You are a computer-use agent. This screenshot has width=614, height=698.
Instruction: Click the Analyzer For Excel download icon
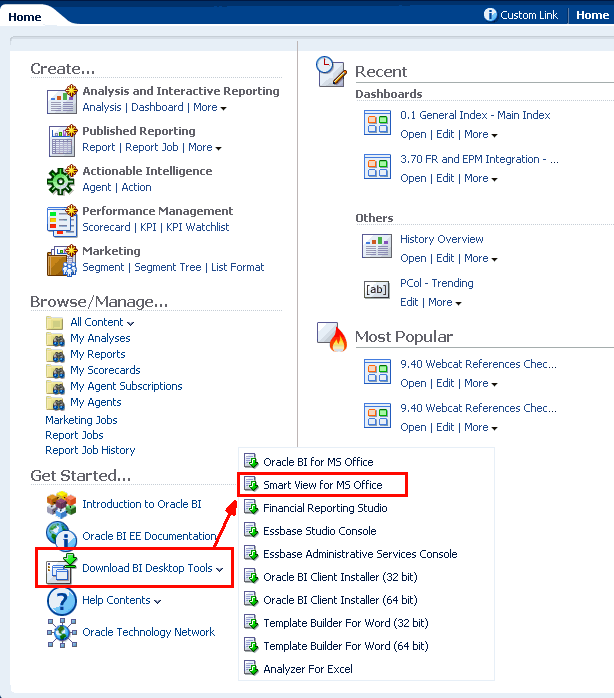coord(251,668)
